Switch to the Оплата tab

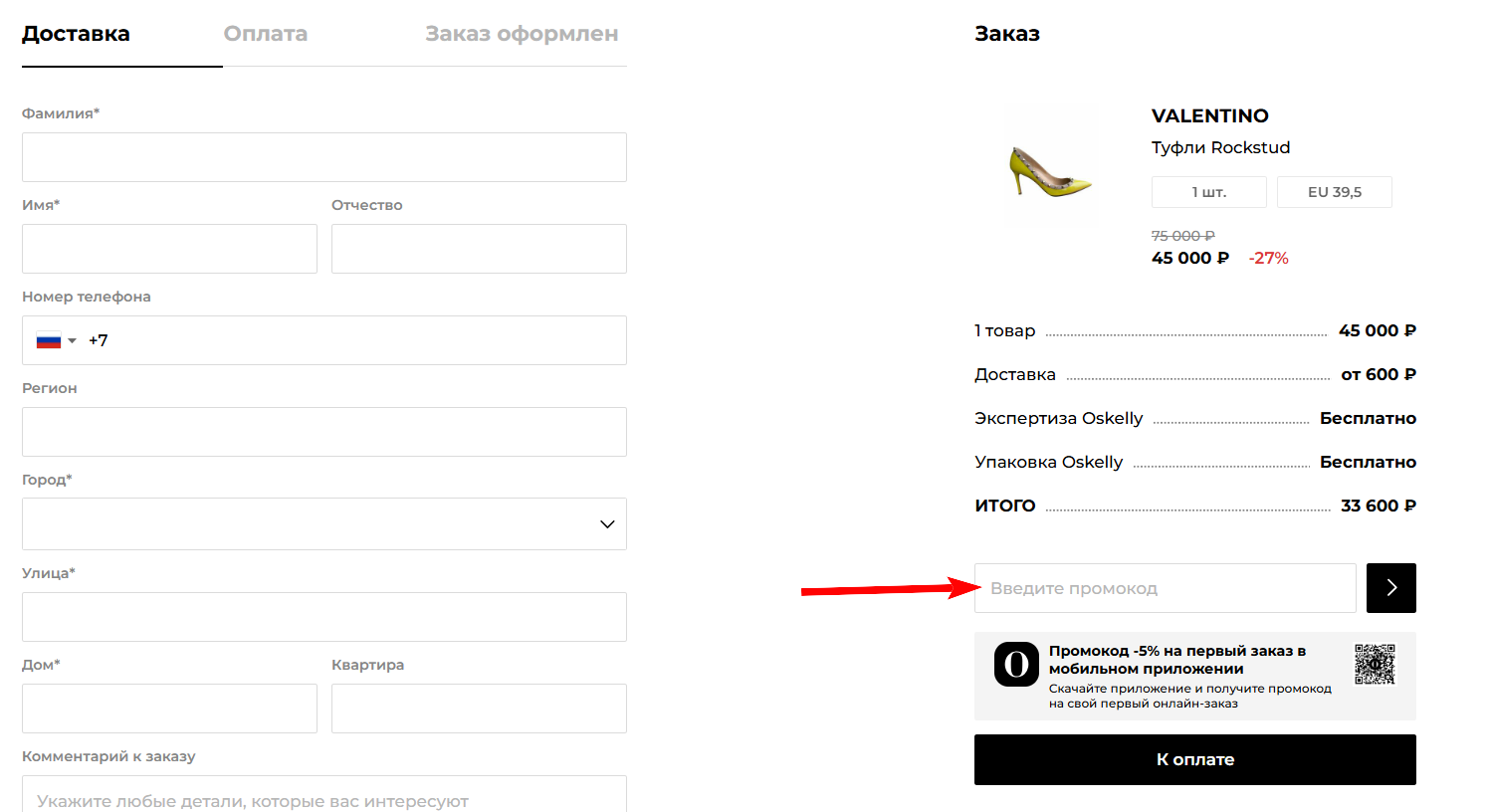tap(266, 33)
